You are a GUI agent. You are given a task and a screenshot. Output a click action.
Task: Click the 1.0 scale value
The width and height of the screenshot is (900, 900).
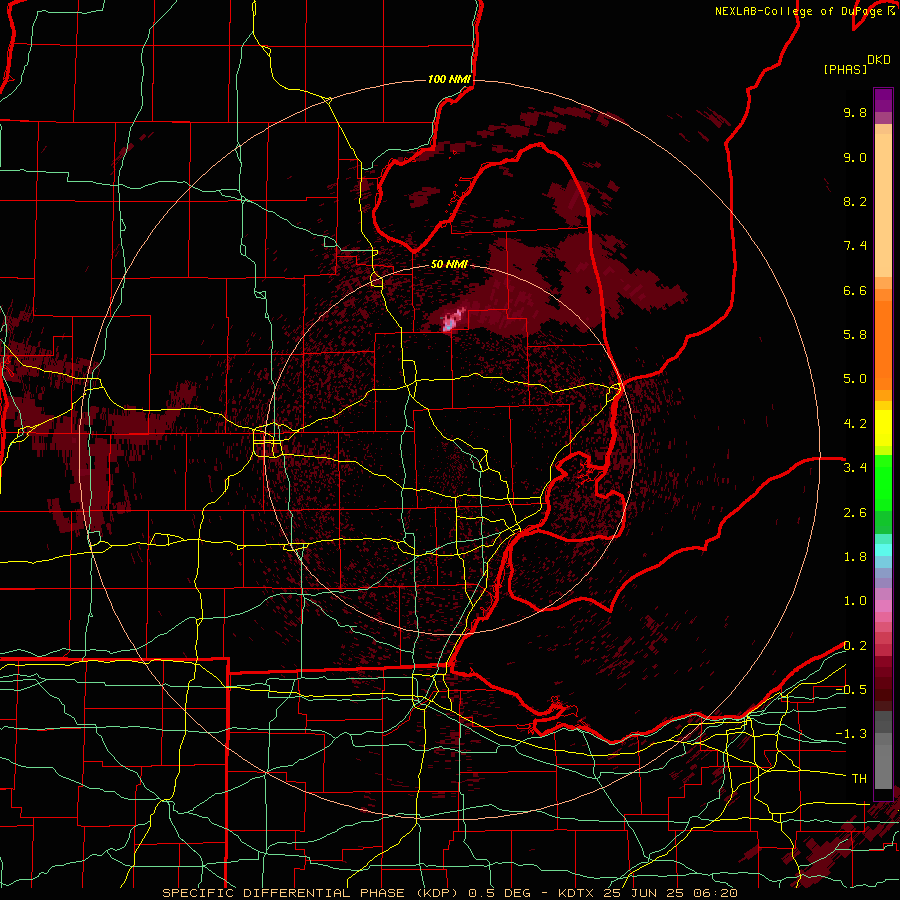coord(855,601)
